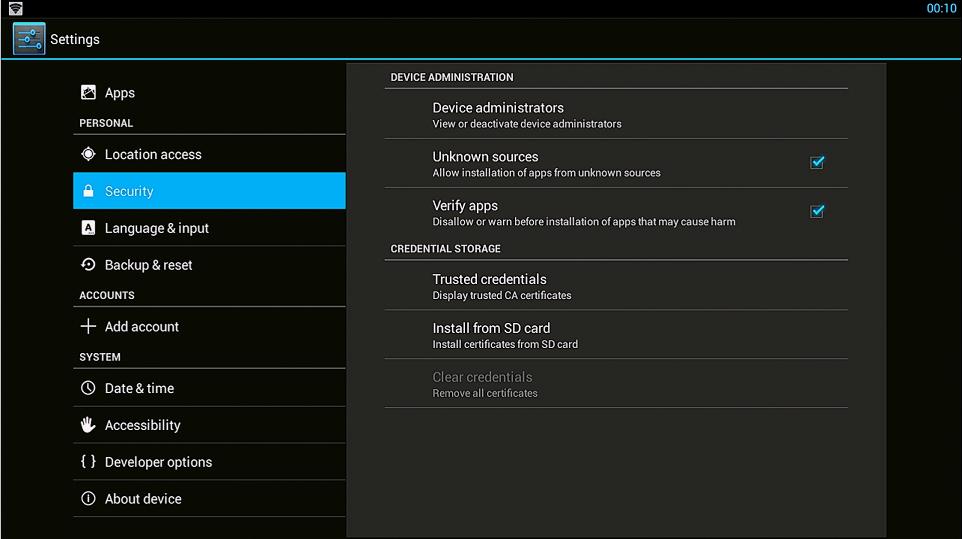Click the CREDENTIAL STORAGE header
Image resolution: width=962 pixels, height=539 pixels.
(x=445, y=249)
